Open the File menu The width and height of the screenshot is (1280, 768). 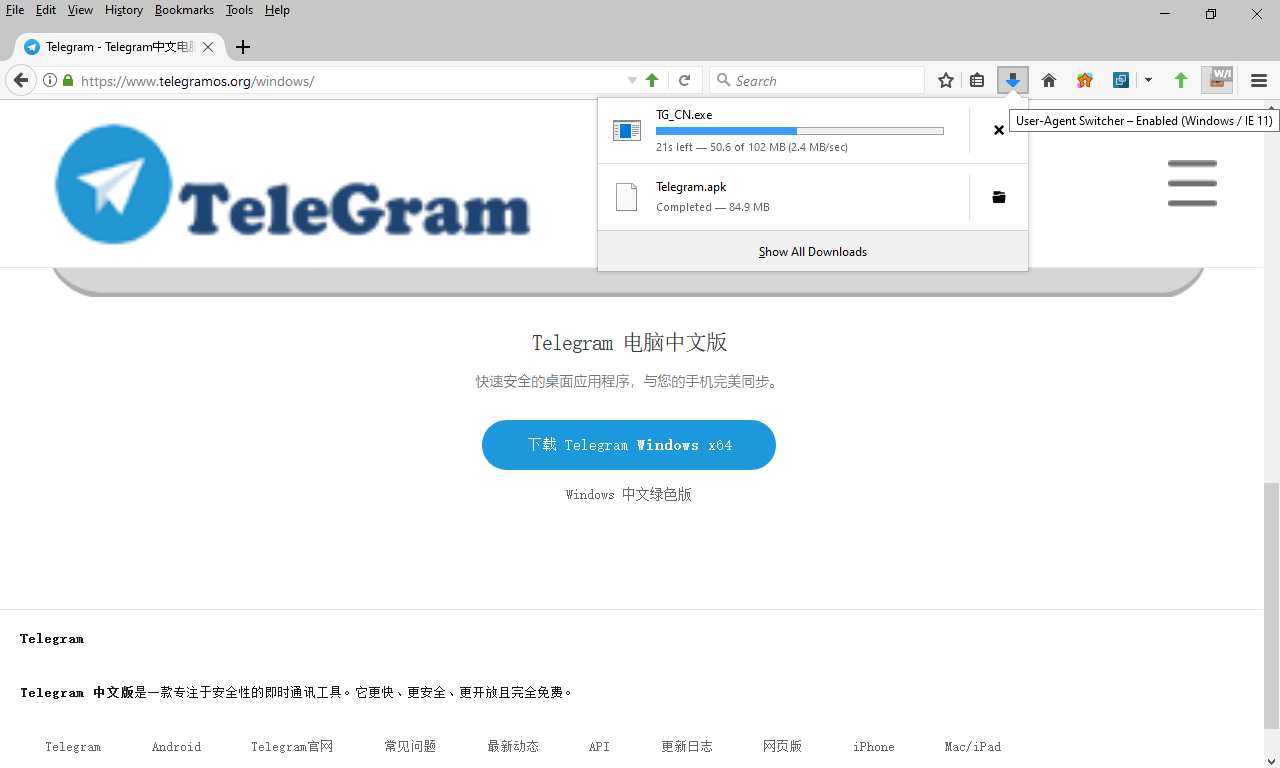coord(15,10)
